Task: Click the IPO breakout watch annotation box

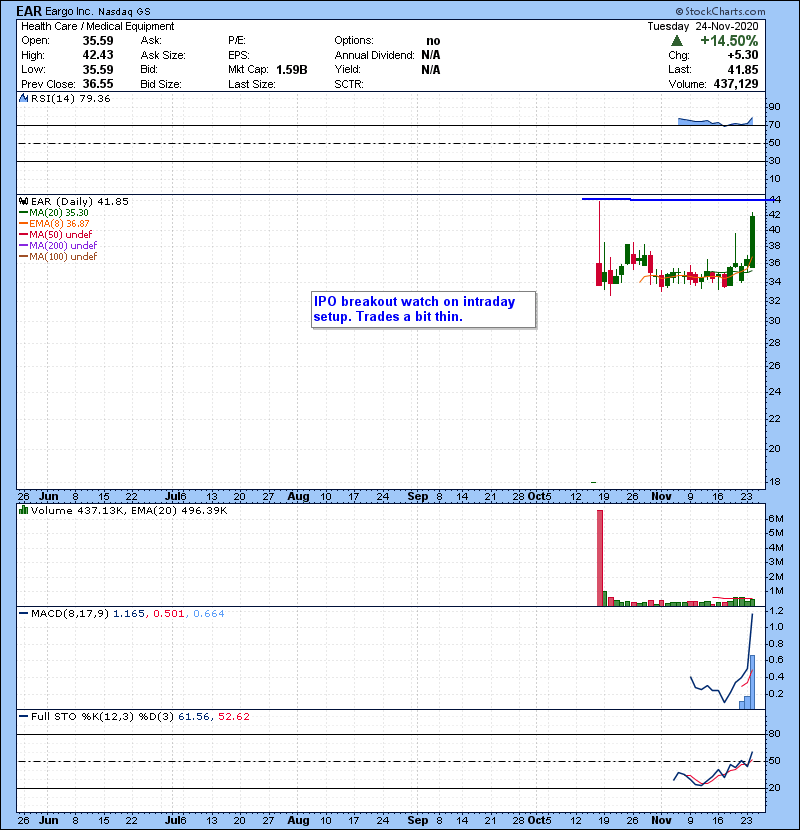Action: pyautogui.click(x=424, y=310)
